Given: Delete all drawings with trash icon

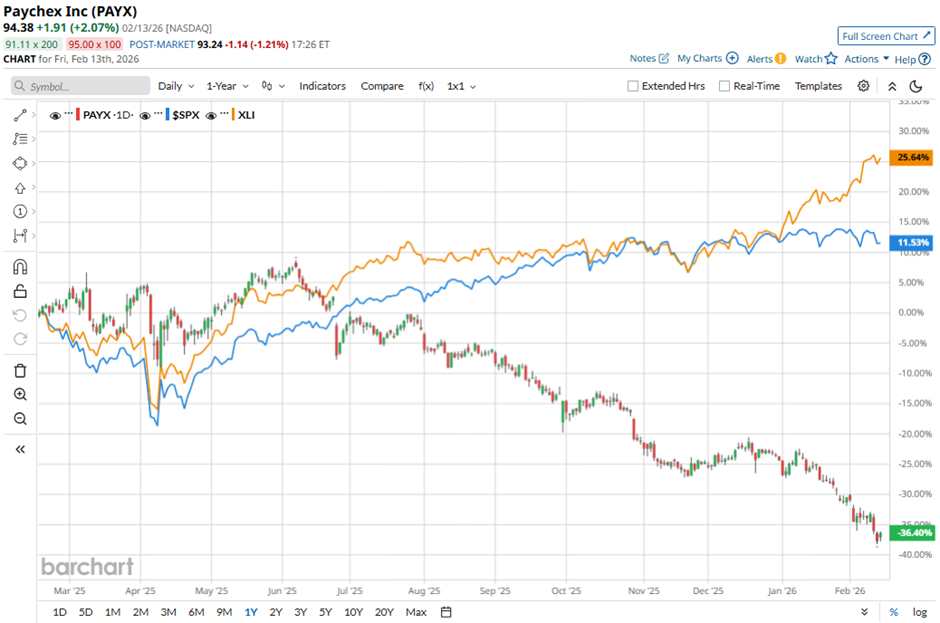Looking at the screenshot, I should pos(18,369).
